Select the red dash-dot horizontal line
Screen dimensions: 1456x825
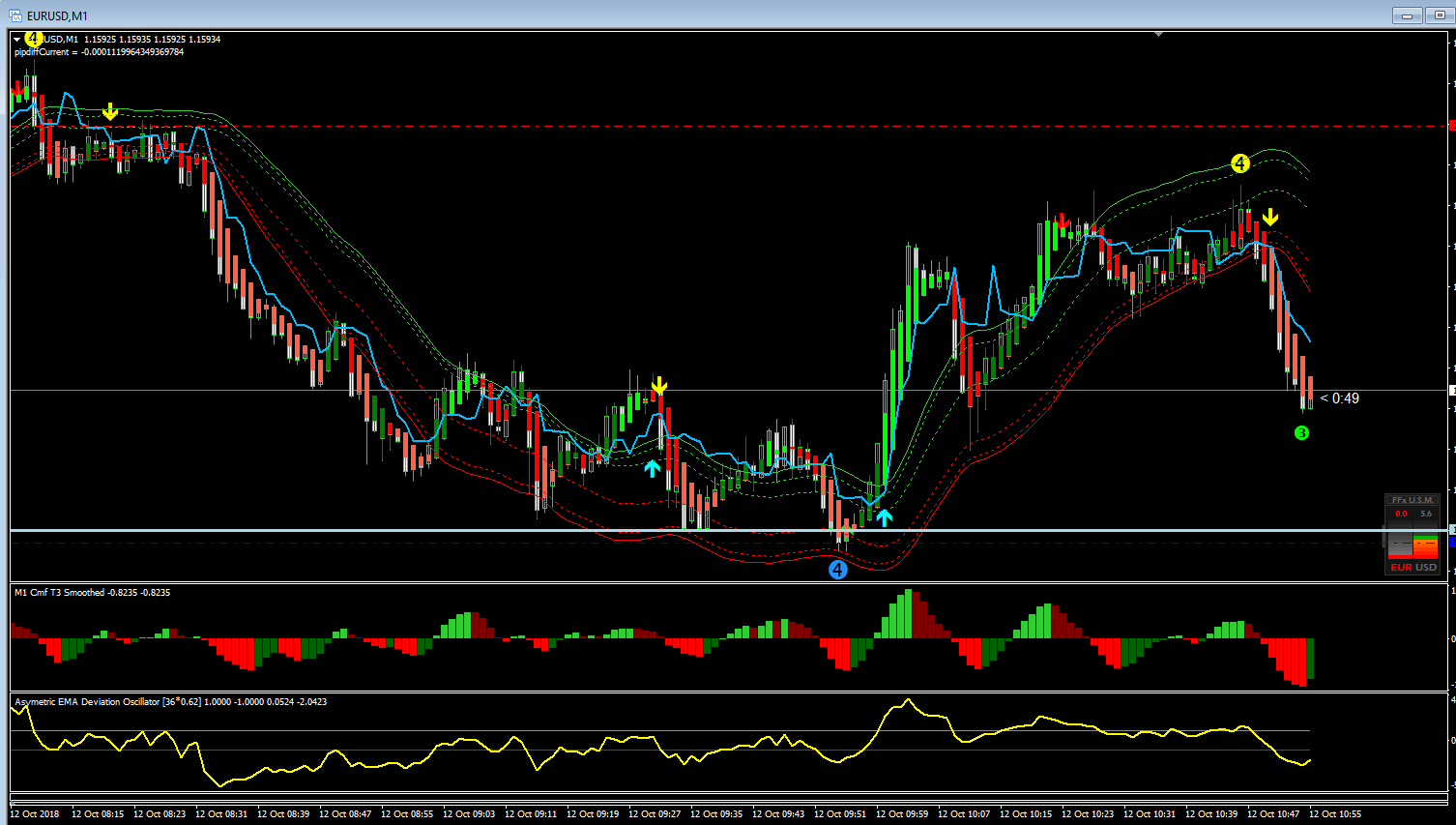click(x=730, y=126)
